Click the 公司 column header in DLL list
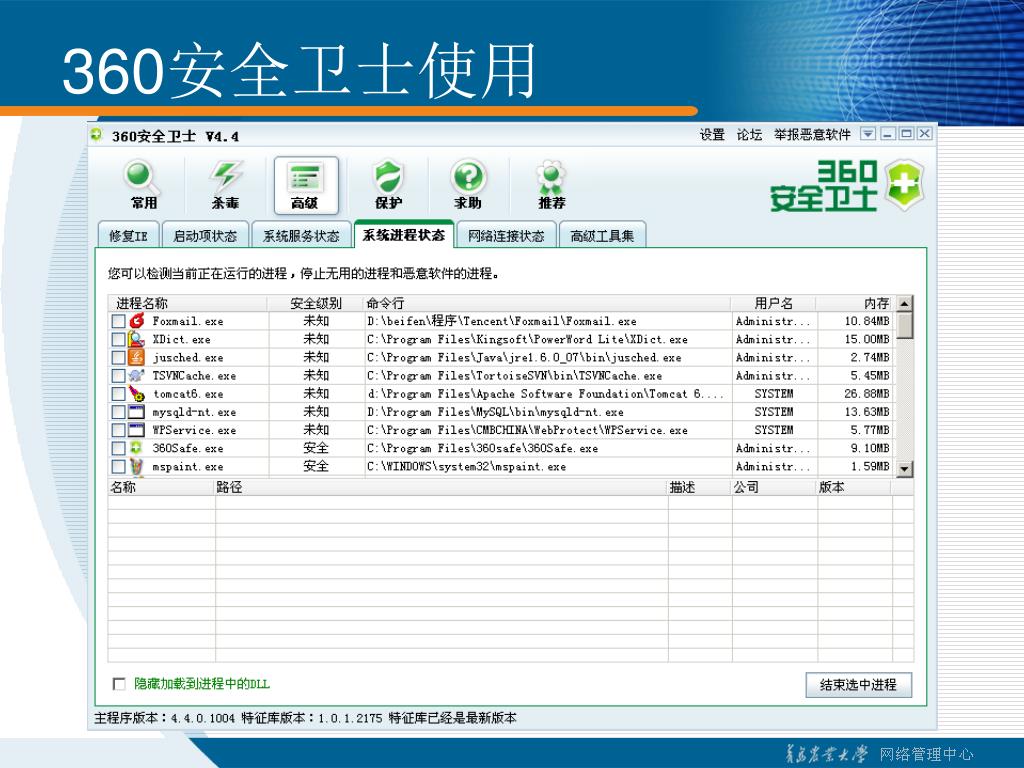Screen dimensions: 1024x768 (x=775, y=487)
